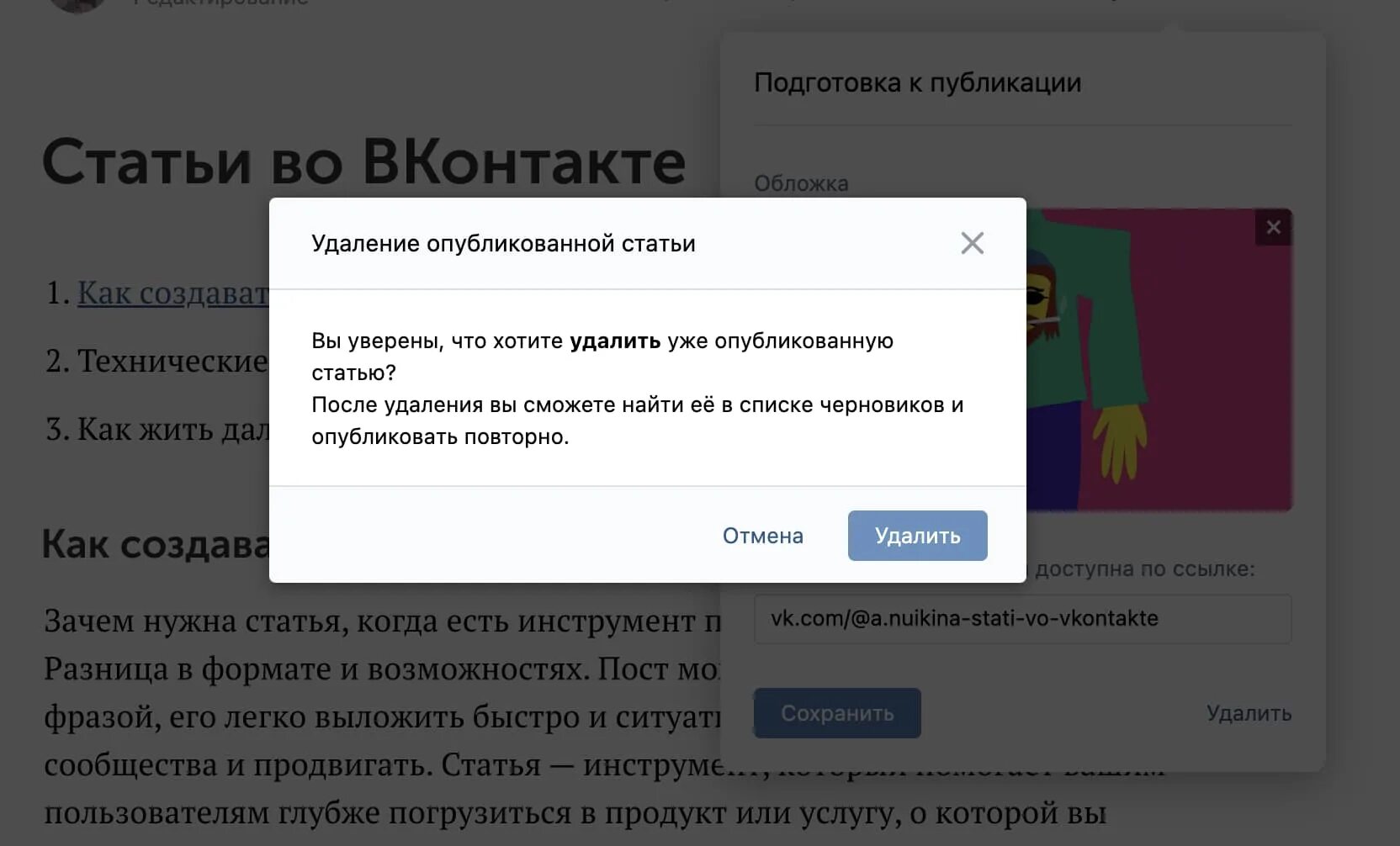Click the list item starting with Как жить

pos(156,430)
